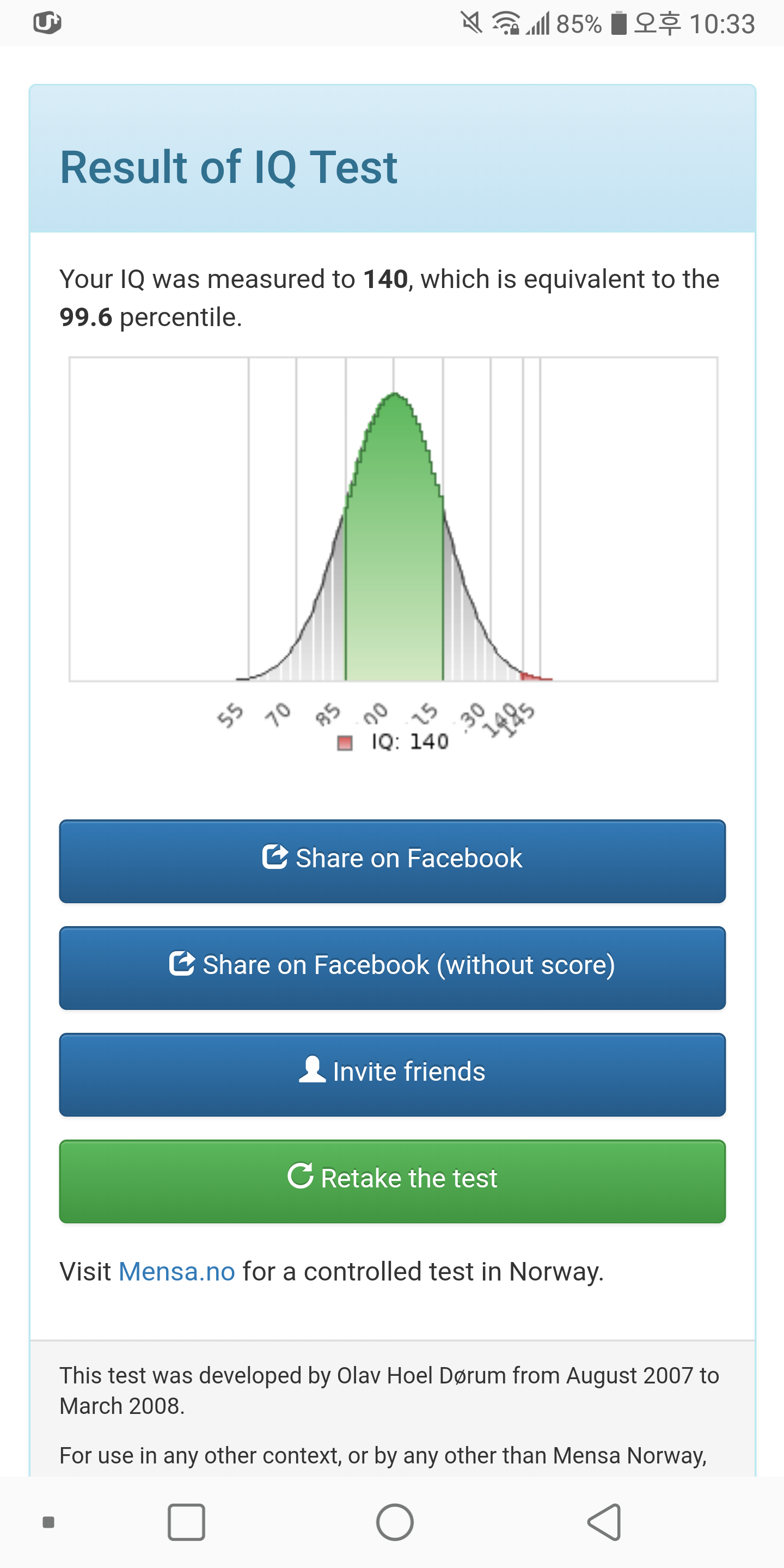
Task: Tap share icon on the without-score button
Action: tap(181, 963)
